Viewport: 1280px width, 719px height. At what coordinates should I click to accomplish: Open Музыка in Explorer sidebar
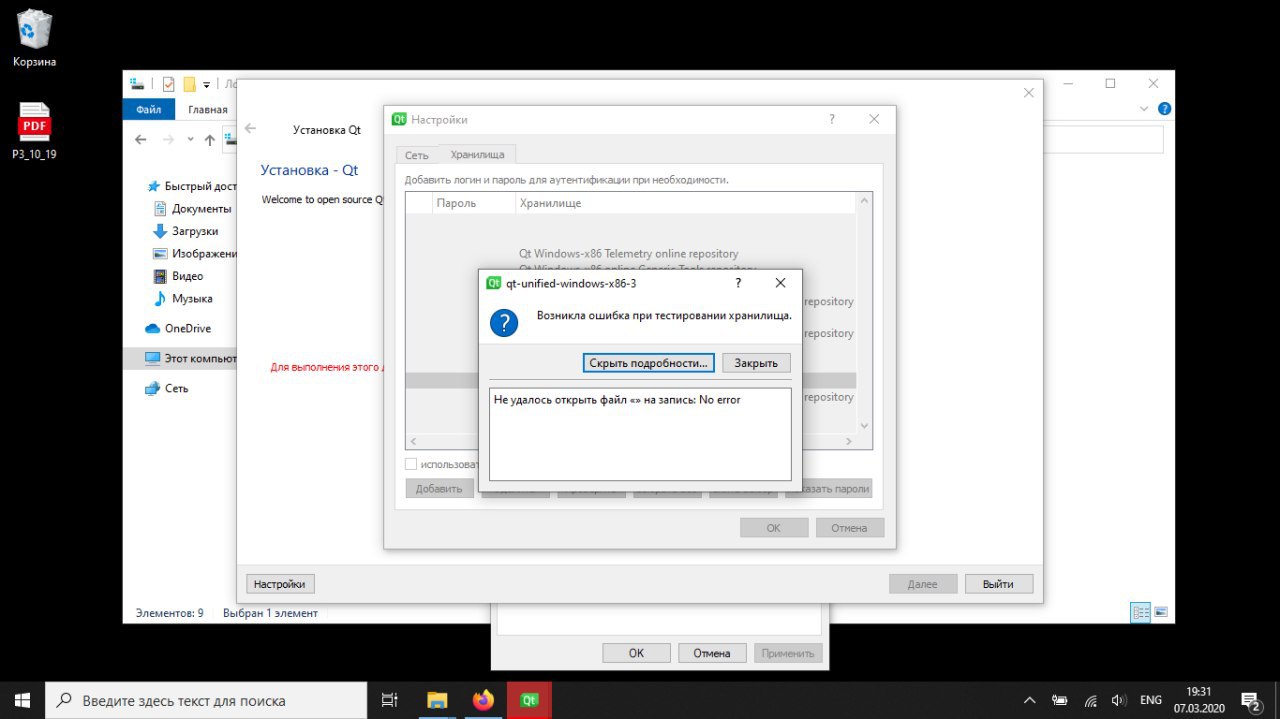[183, 299]
